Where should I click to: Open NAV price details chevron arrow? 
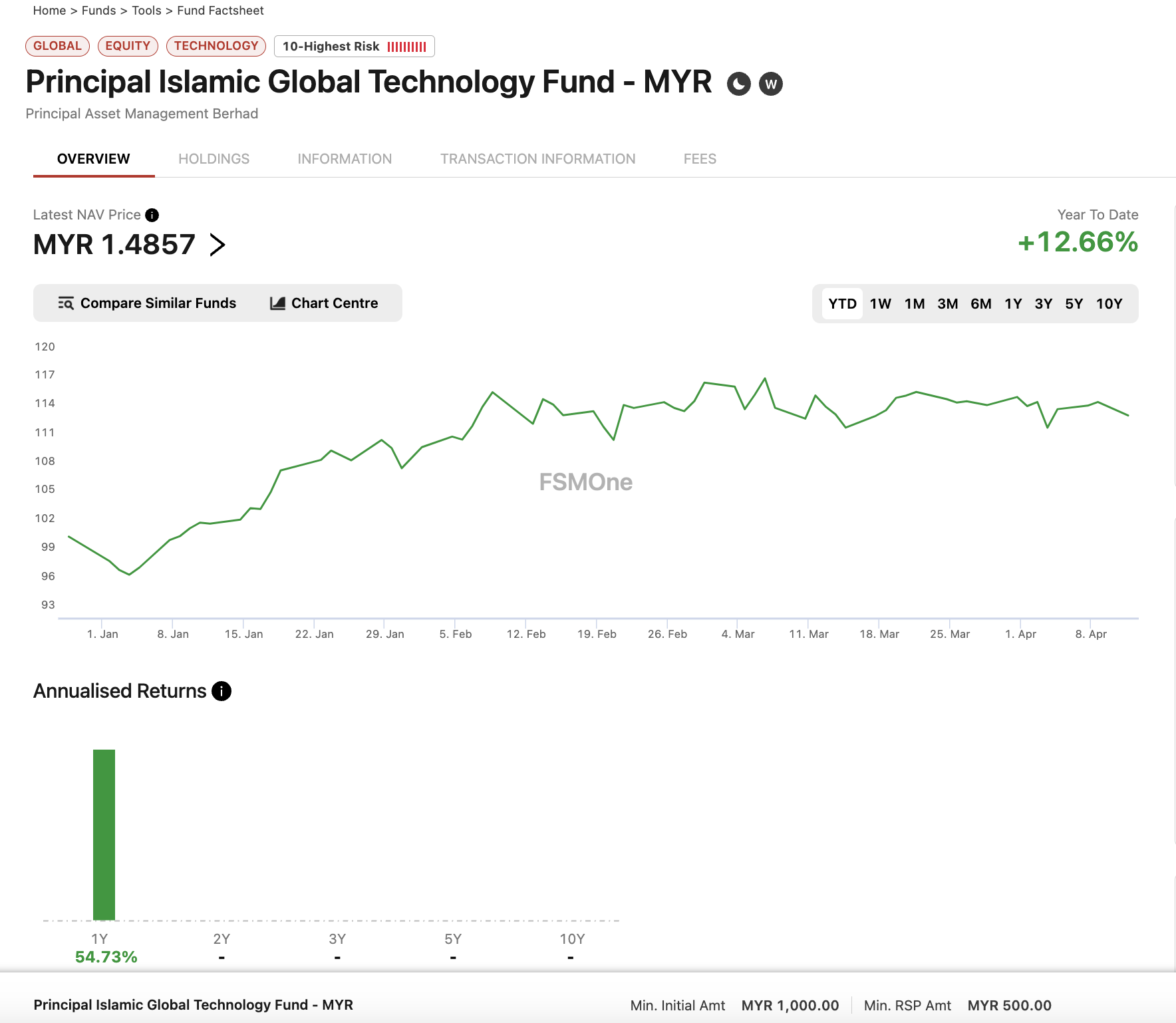[x=218, y=245]
